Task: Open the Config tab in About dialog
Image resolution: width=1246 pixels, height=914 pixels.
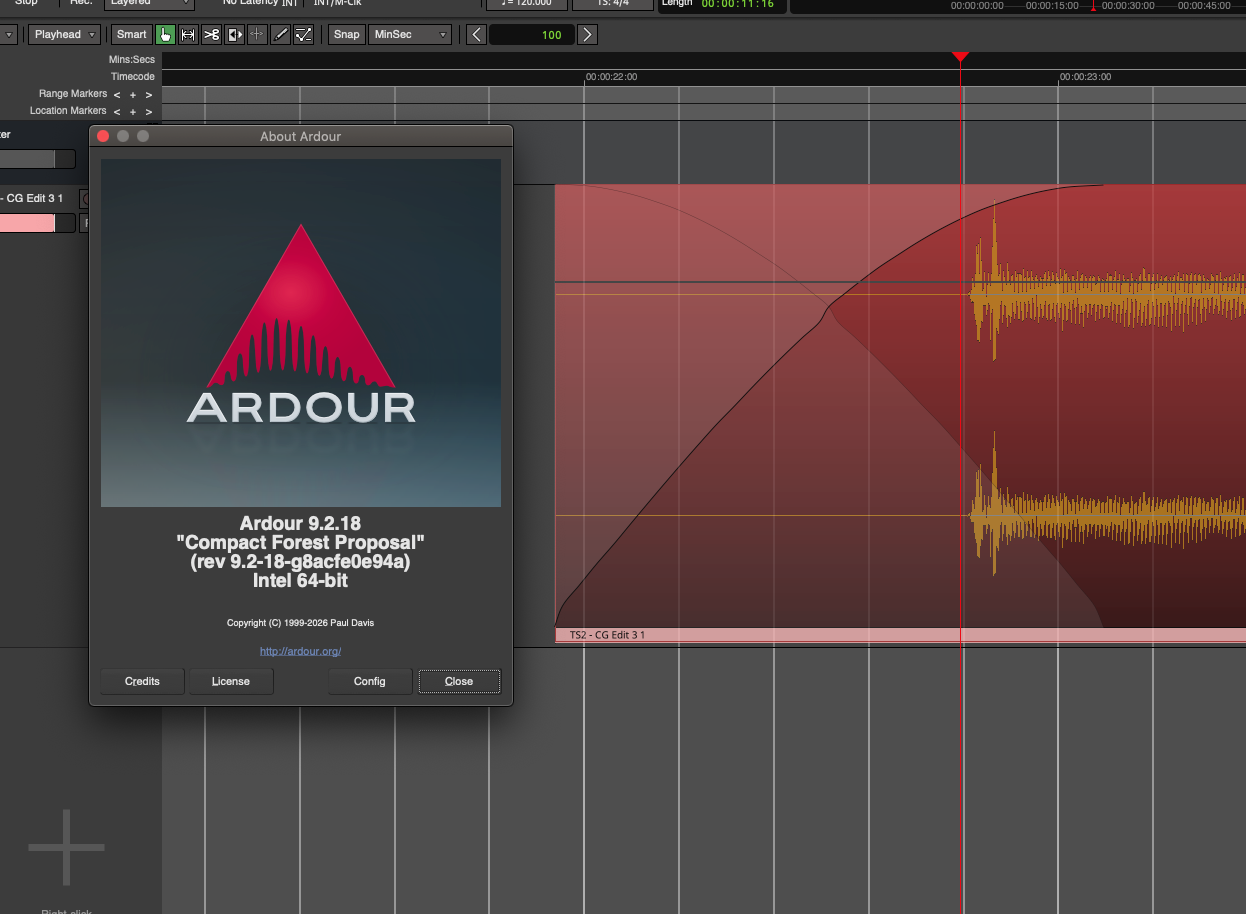Action: pos(369,681)
